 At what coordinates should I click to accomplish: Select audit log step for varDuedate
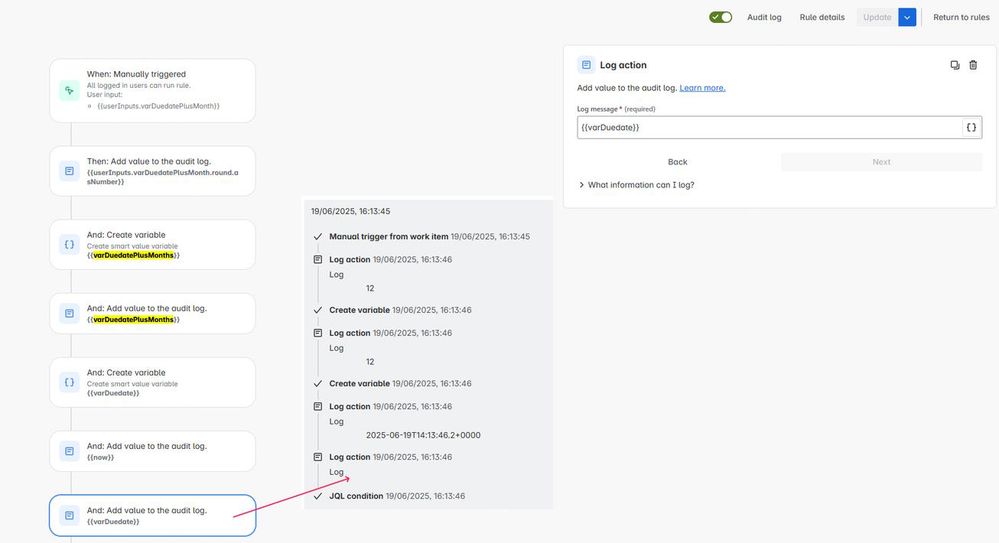pos(152,516)
